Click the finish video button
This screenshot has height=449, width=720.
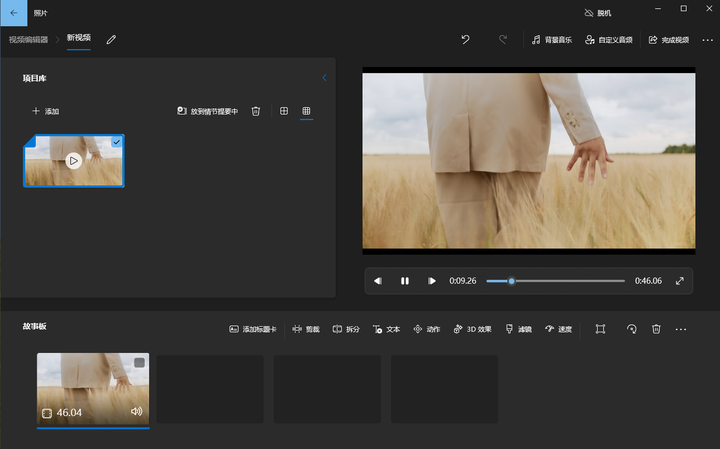click(x=669, y=40)
